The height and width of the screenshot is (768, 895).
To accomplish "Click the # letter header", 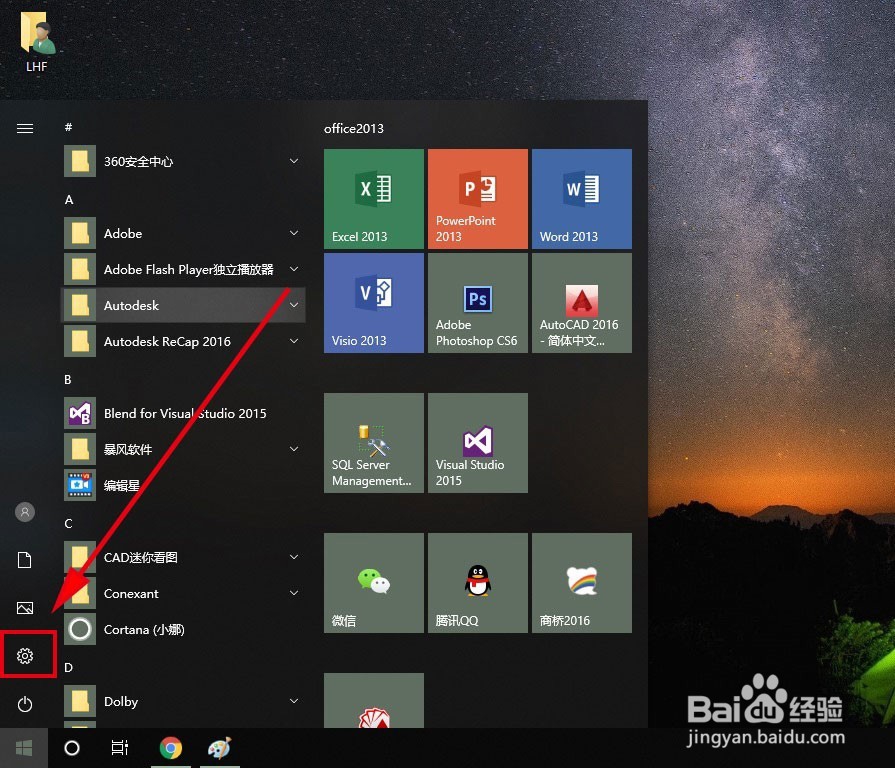I will (68, 127).
